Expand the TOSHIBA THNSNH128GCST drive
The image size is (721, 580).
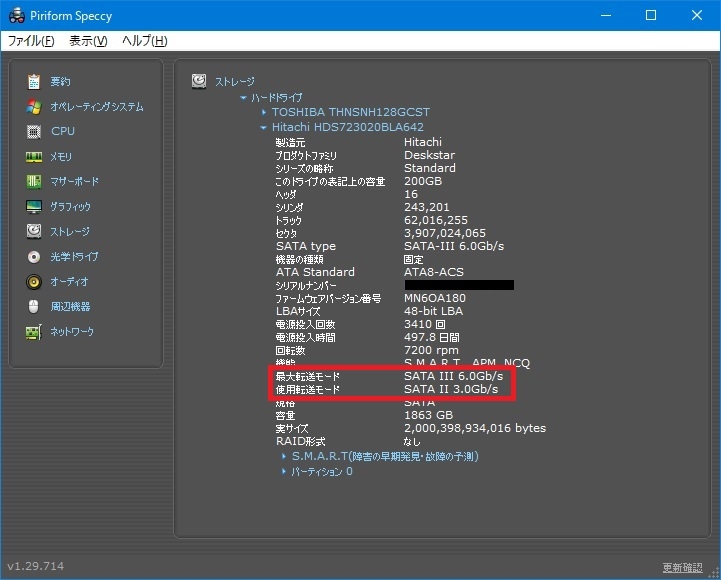coord(263,112)
